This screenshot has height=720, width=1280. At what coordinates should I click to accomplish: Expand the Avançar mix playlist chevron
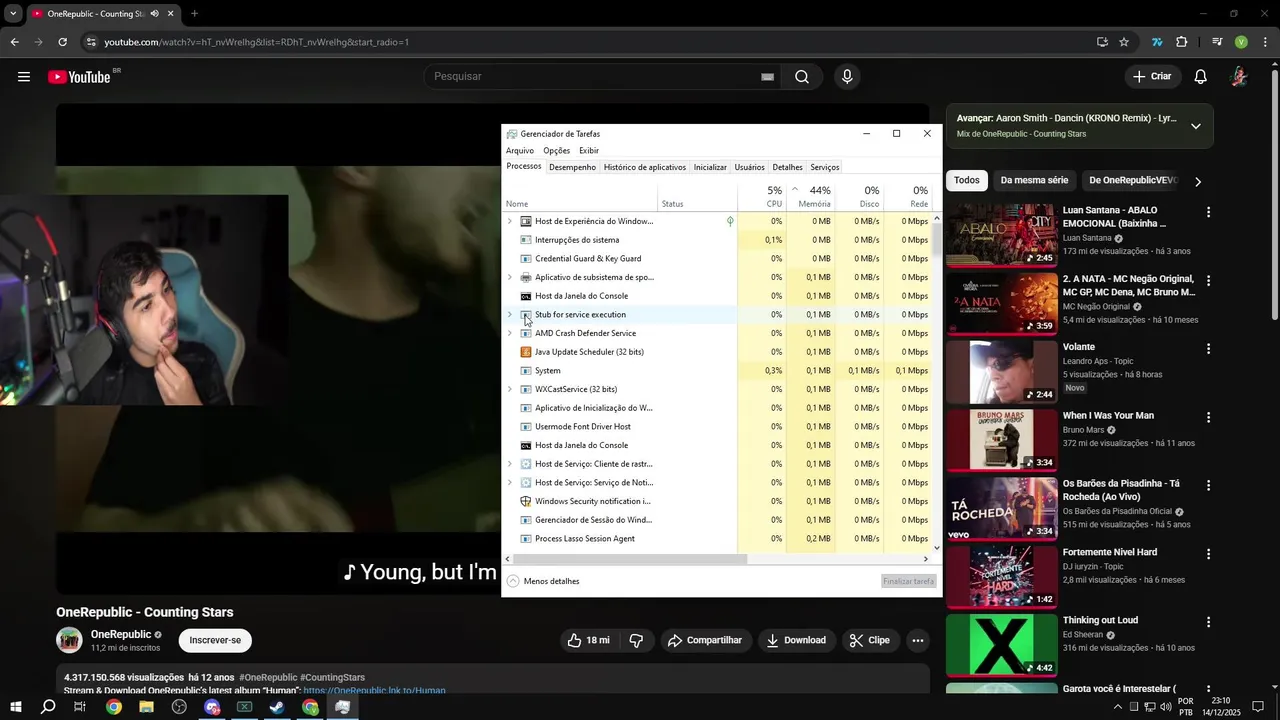point(1195,126)
